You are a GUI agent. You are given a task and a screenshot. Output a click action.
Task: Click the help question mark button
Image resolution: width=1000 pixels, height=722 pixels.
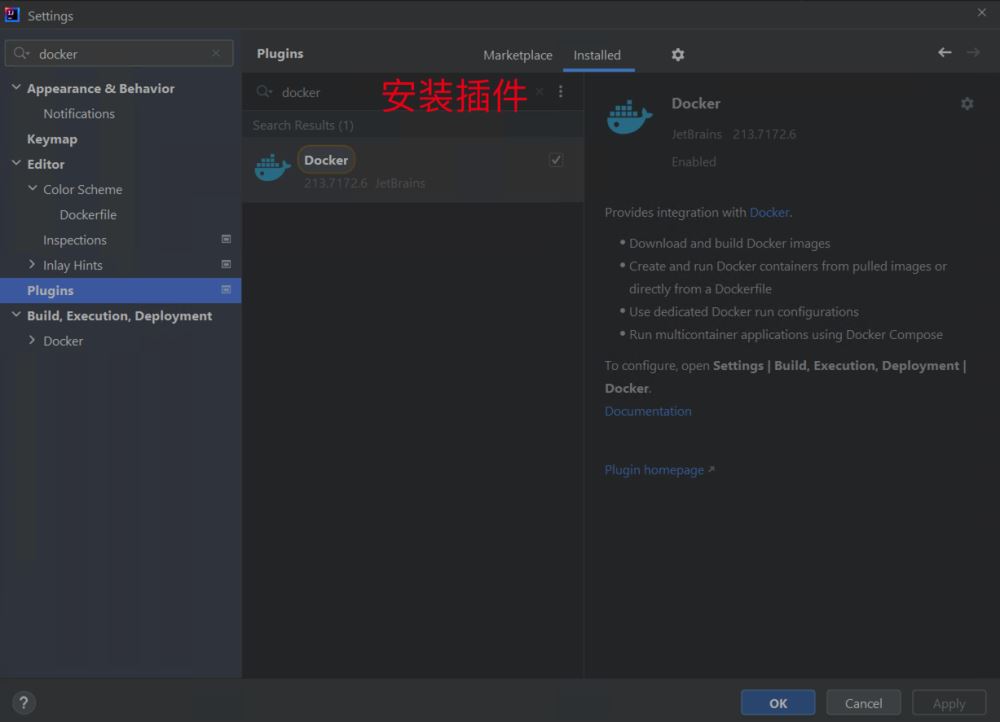(24, 703)
